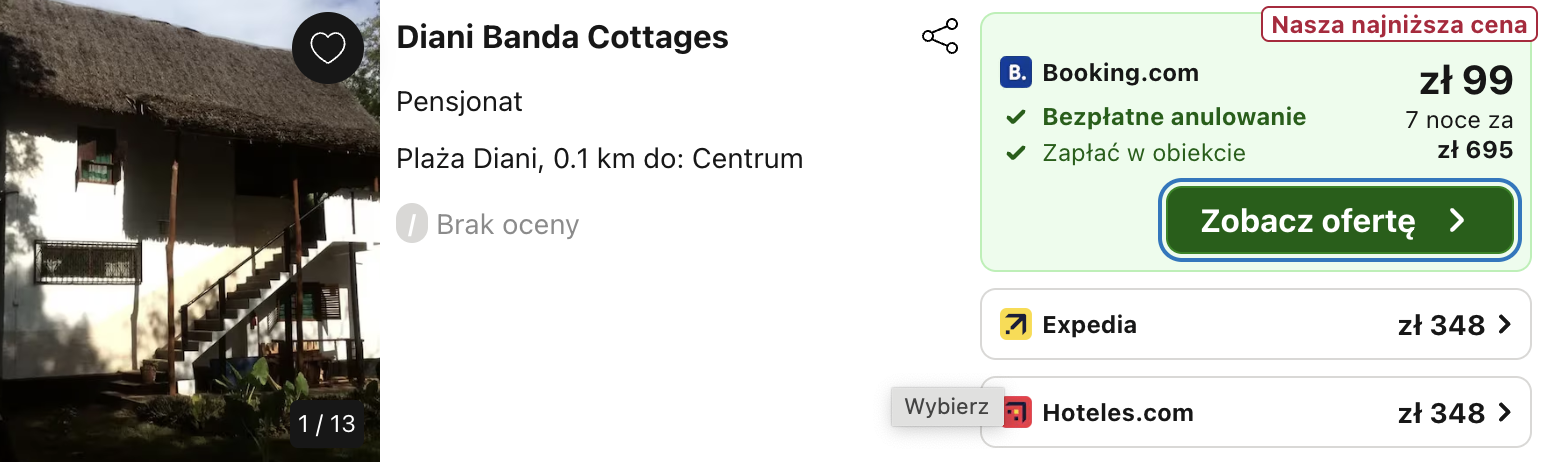1546x462 pixels.
Task: Click the zł 99 Booking.com price
Action: [x=1466, y=80]
